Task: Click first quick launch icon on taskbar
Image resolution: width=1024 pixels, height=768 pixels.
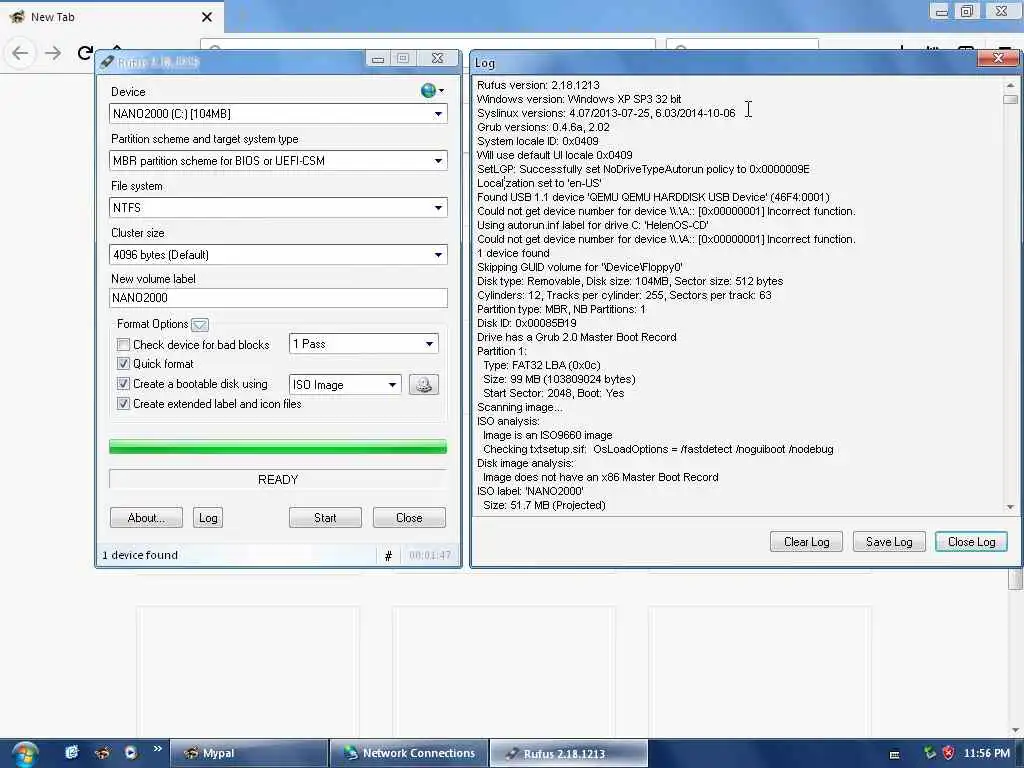Action: click(71, 752)
